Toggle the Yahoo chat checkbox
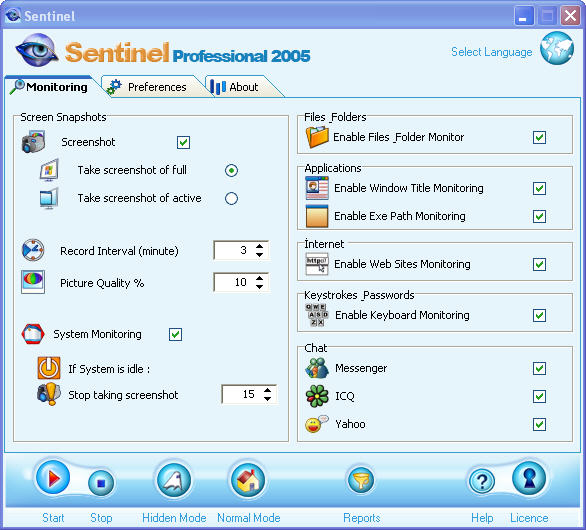Viewport: 586px width, 530px height. tap(539, 424)
